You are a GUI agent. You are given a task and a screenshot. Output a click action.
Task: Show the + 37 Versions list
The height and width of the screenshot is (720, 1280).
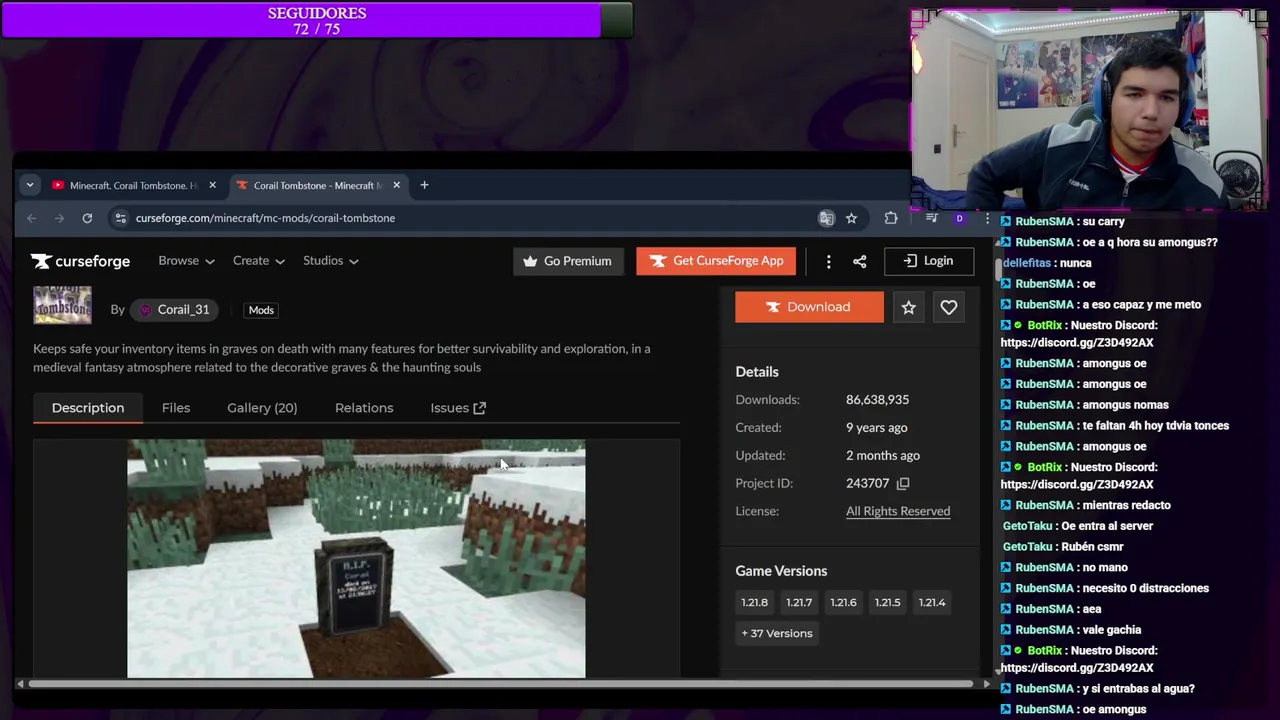click(777, 633)
